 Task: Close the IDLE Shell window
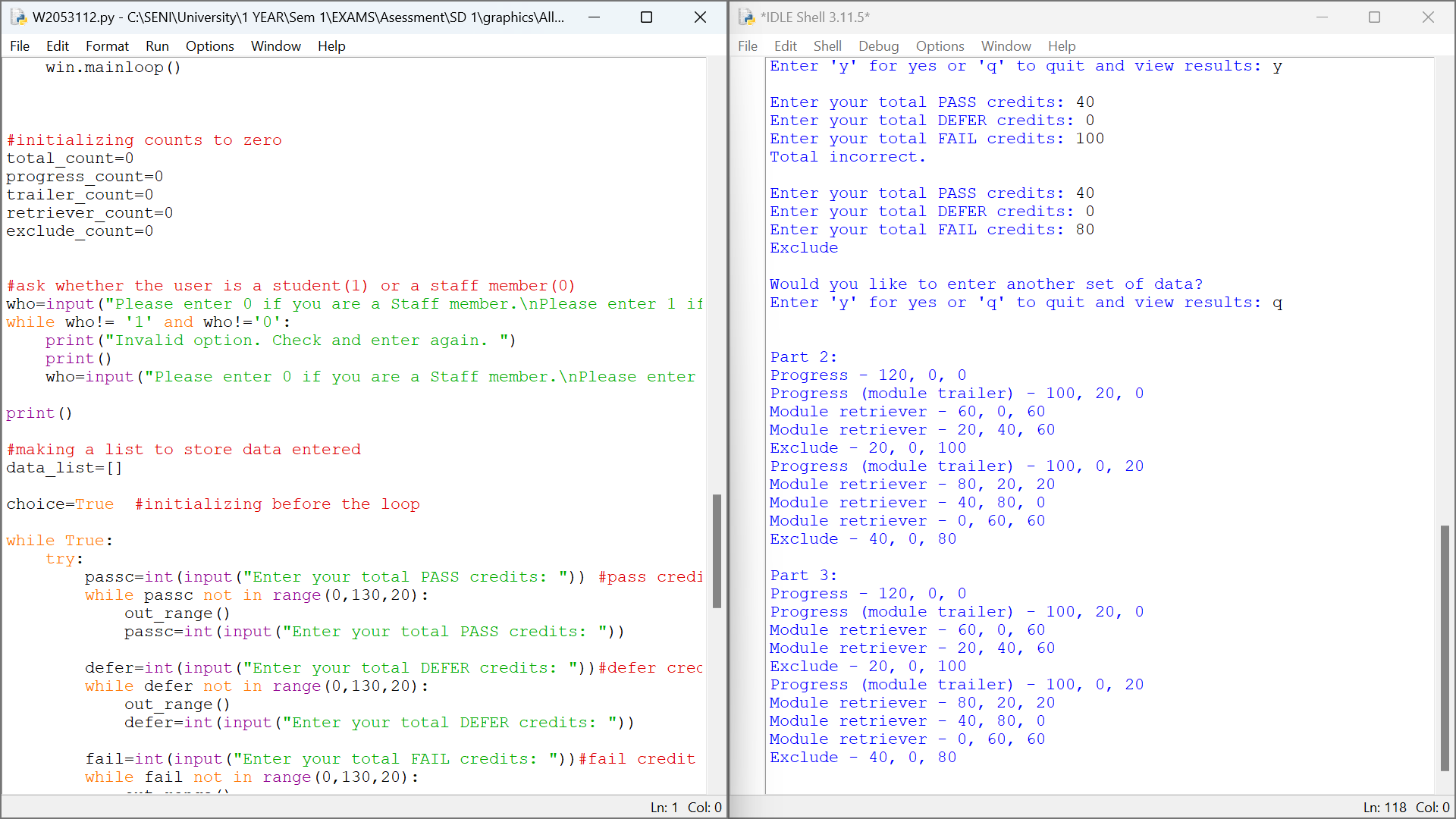[x=1428, y=17]
